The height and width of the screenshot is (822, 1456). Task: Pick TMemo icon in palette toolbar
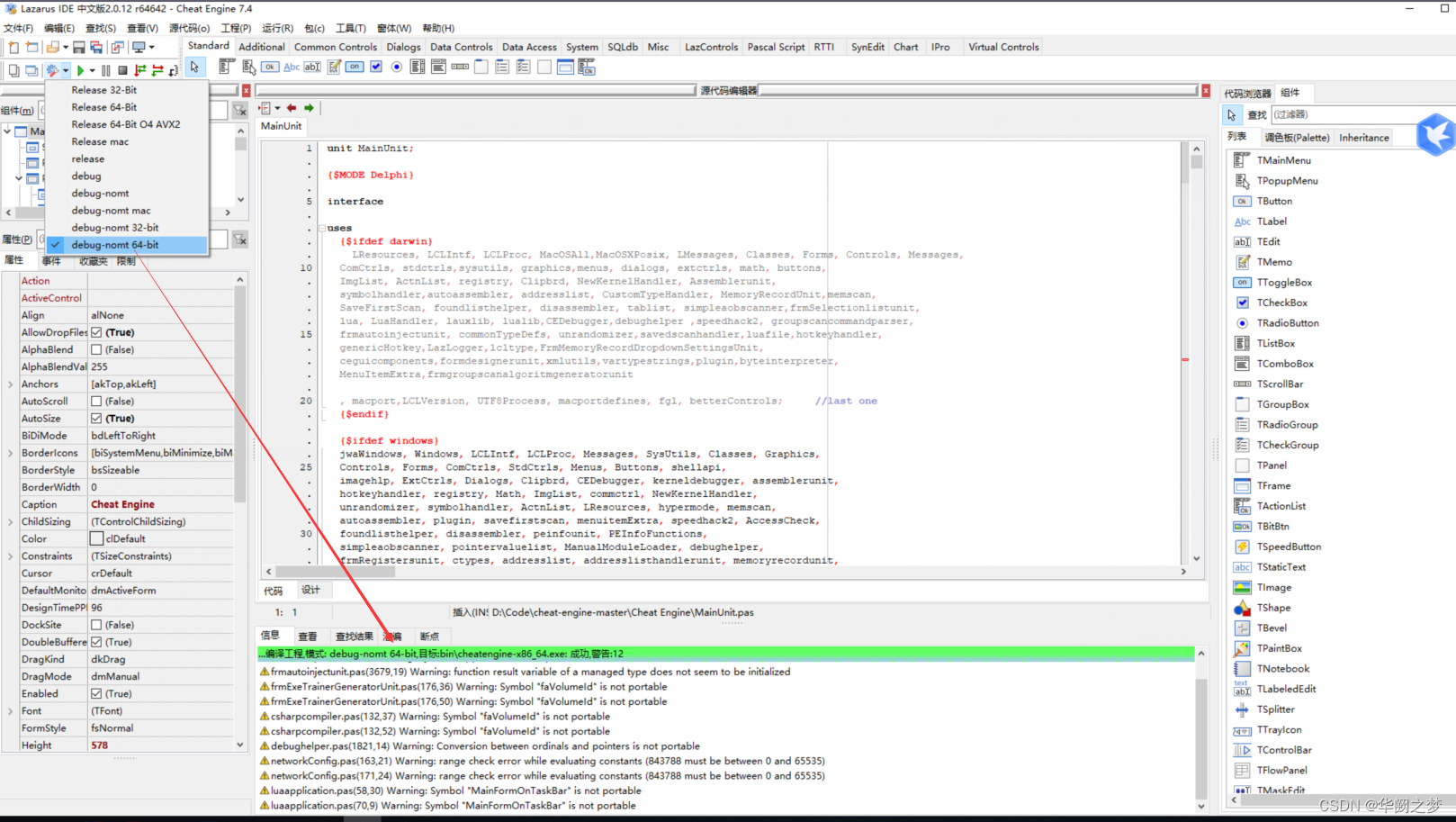pos(334,67)
